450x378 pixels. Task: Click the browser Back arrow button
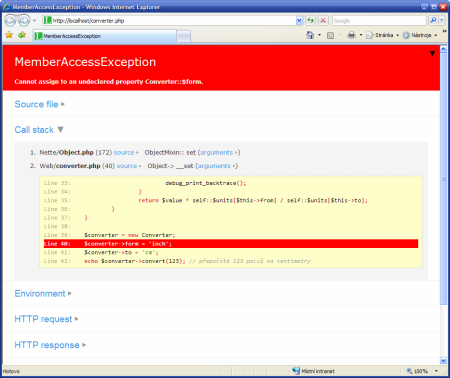[x=10, y=21]
